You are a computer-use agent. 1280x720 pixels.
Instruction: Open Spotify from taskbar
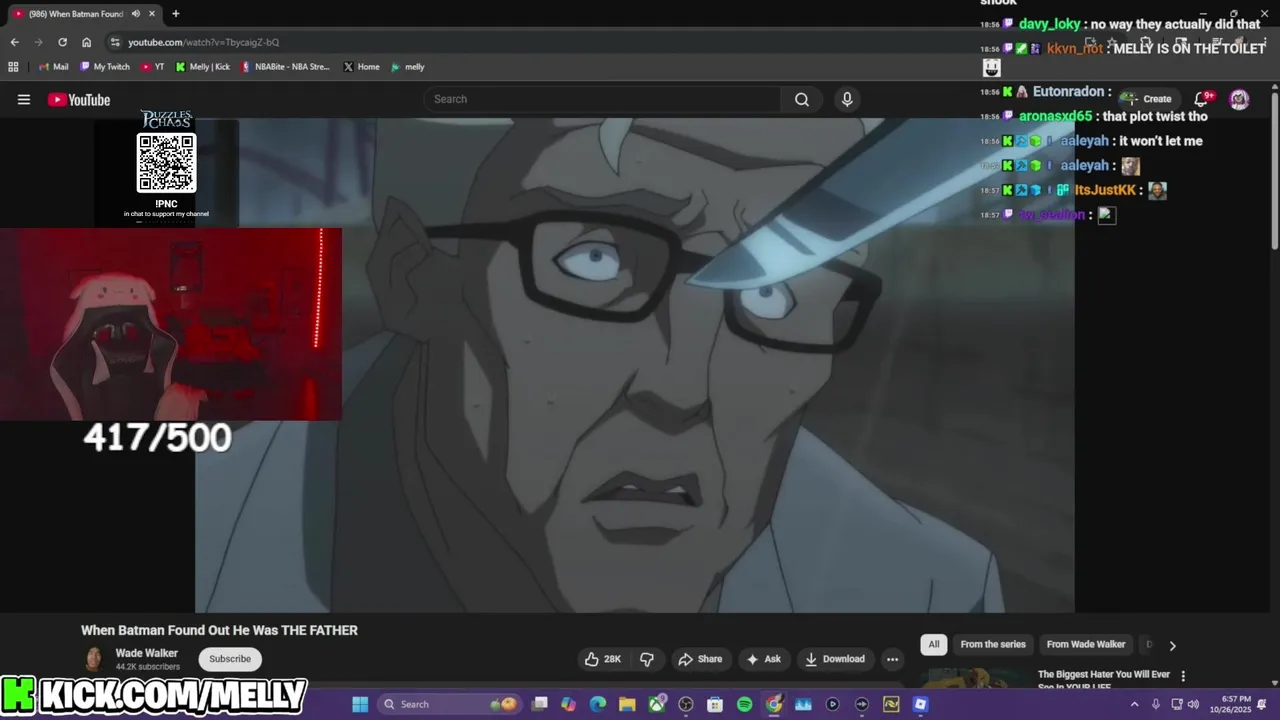(x=744, y=705)
